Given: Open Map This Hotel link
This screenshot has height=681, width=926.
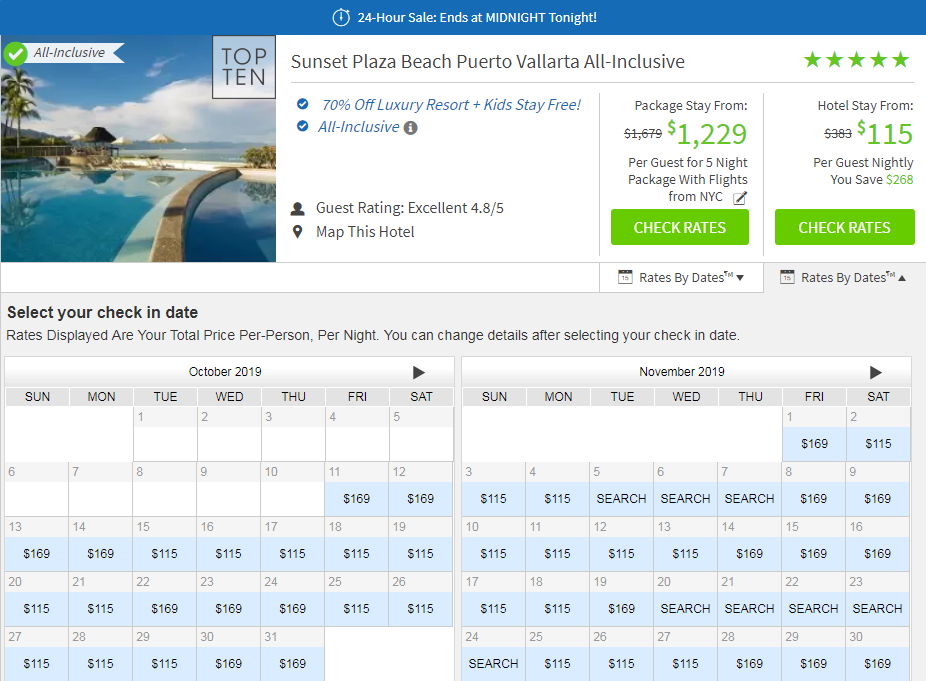Looking at the screenshot, I should pos(365,232).
